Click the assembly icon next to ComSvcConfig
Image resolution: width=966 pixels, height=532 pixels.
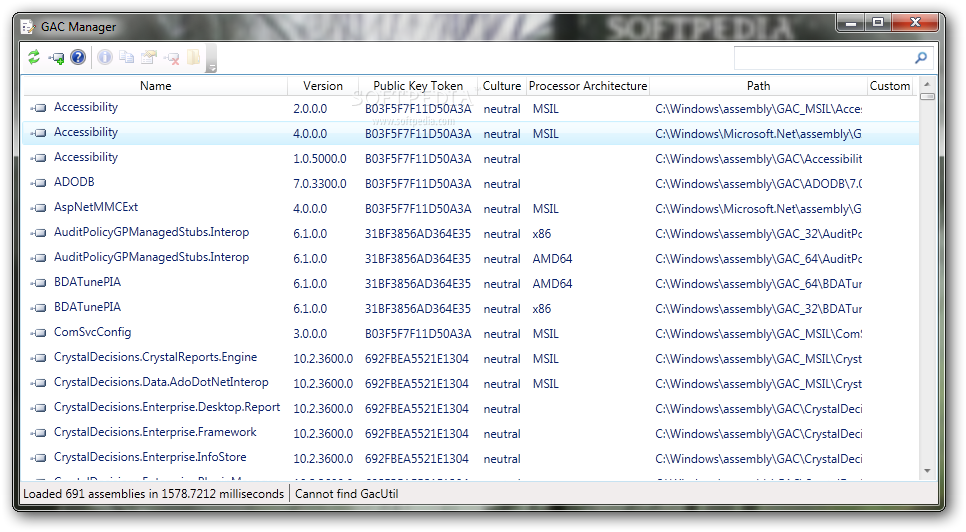click(39, 333)
